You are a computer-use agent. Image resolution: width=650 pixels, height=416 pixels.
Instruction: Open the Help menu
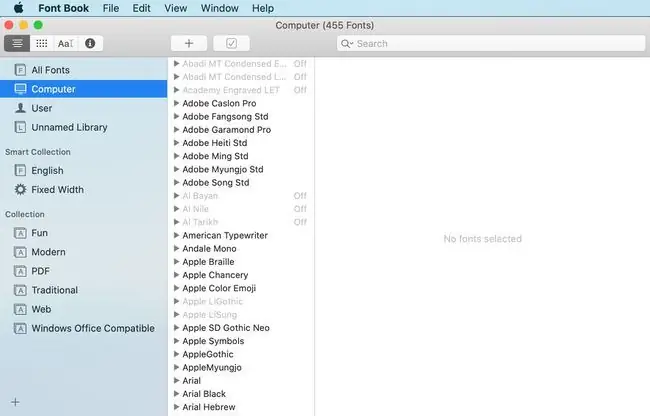263,8
